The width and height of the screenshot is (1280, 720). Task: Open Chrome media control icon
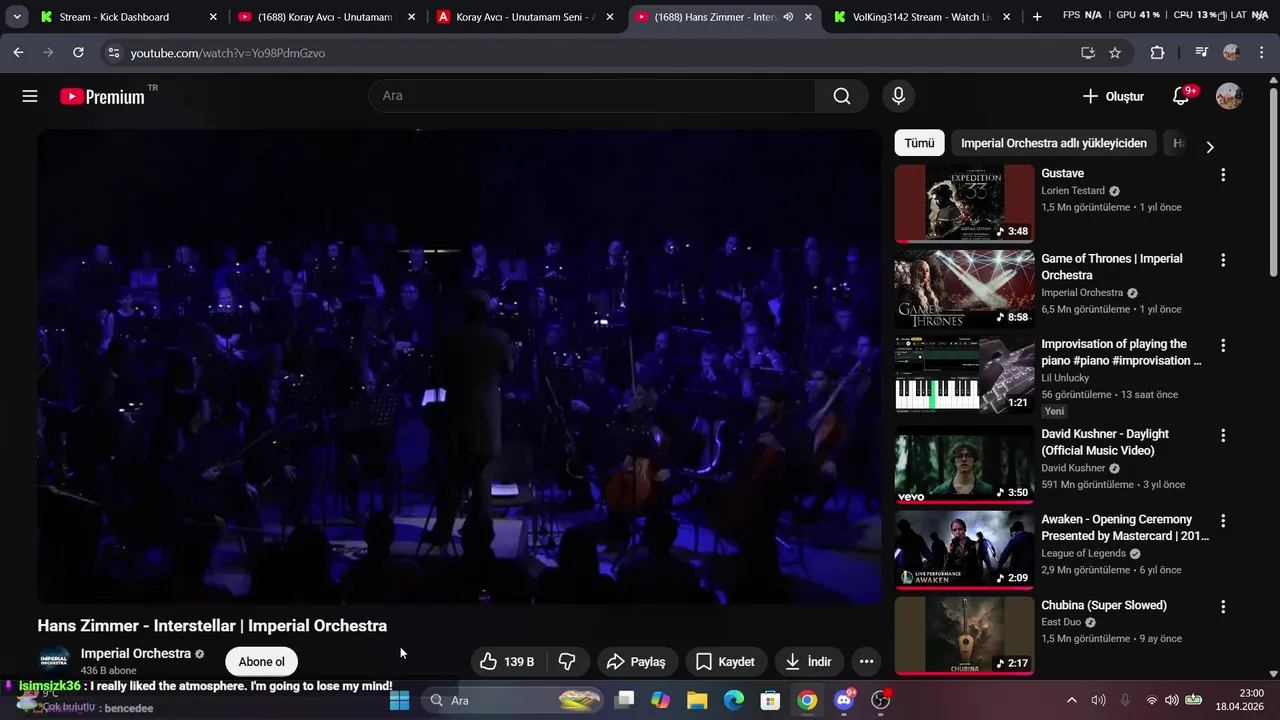[x=1202, y=53]
